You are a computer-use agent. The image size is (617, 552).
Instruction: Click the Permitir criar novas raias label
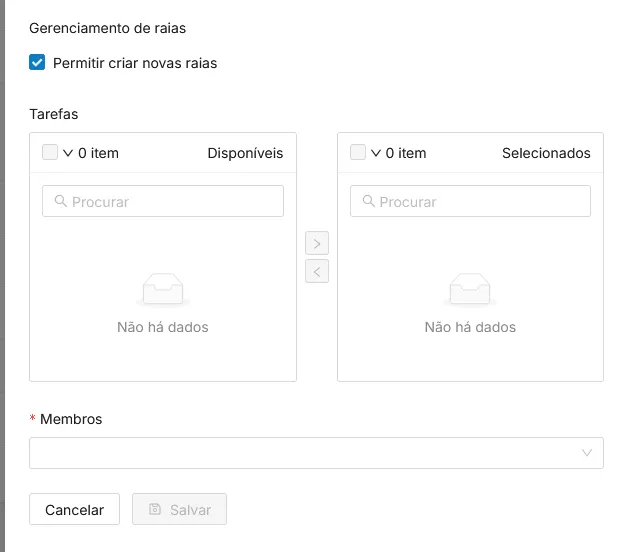[135, 63]
